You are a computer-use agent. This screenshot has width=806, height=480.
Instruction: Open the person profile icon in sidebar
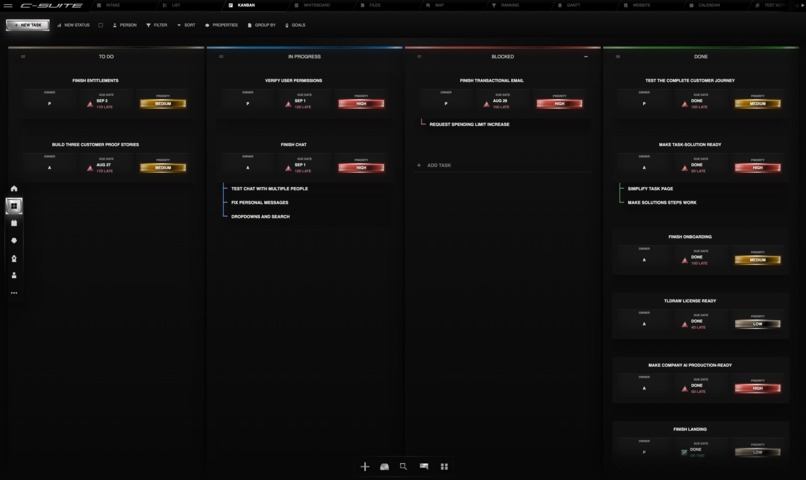point(14,275)
